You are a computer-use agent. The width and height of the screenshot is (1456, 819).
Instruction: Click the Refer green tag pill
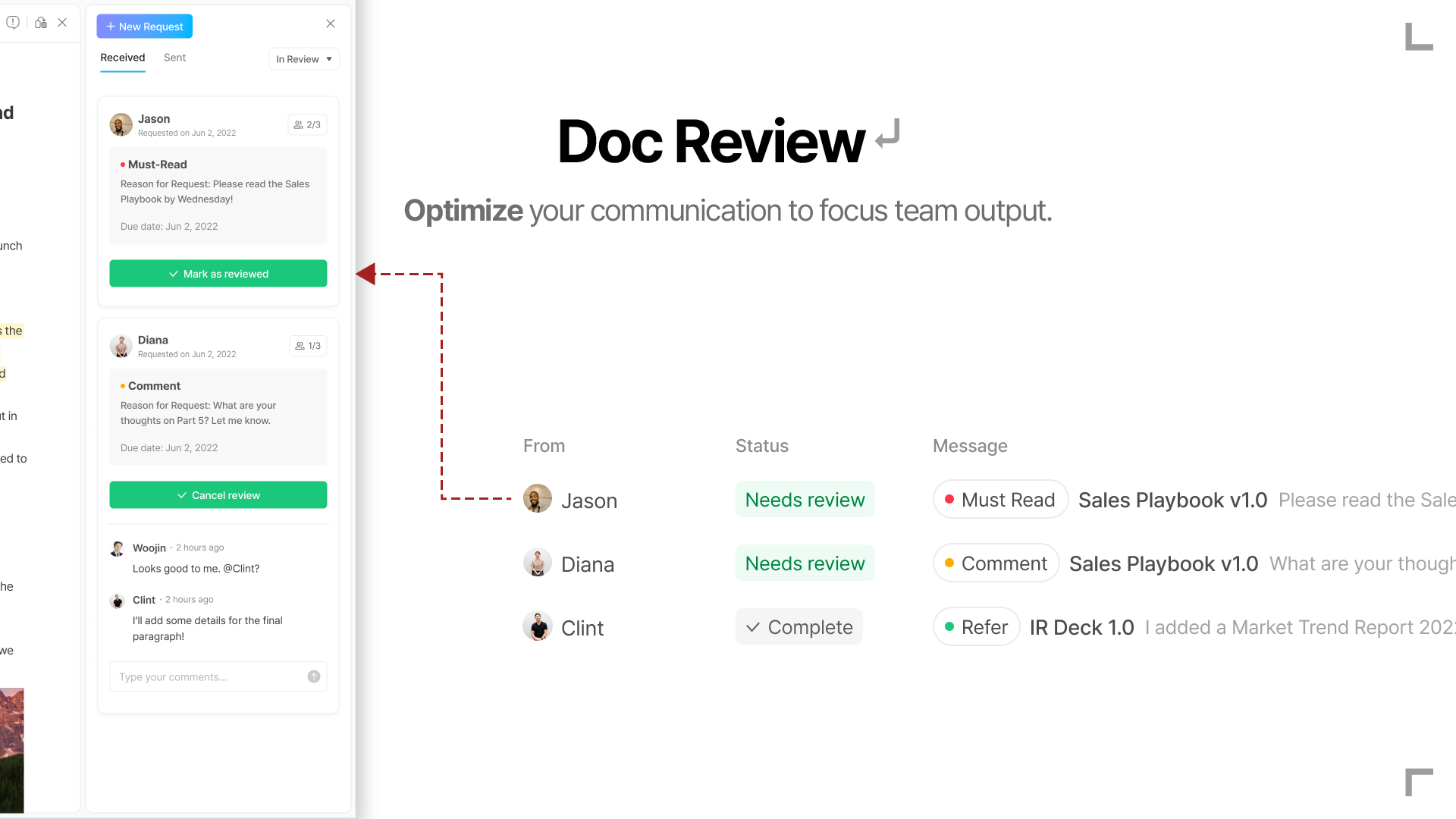coord(976,627)
